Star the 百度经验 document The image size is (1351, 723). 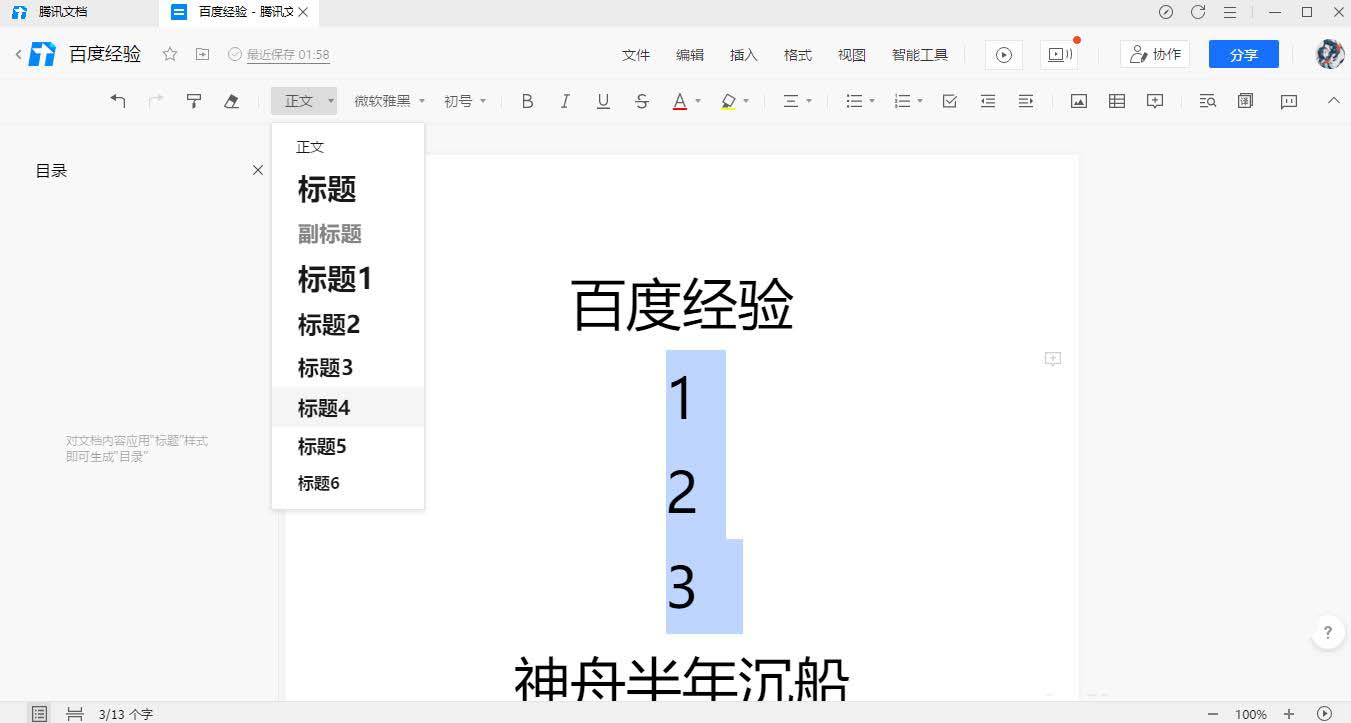click(170, 54)
